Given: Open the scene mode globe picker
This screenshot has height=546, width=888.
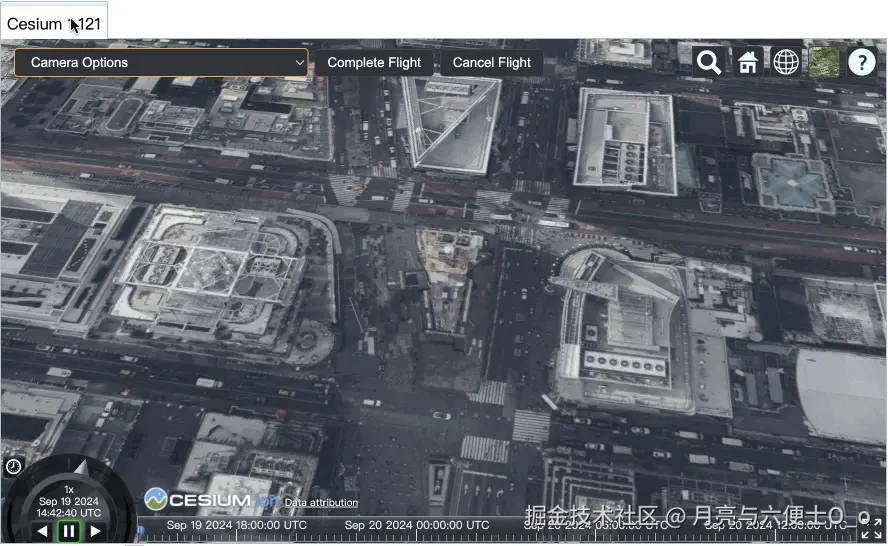Looking at the screenshot, I should [786, 62].
